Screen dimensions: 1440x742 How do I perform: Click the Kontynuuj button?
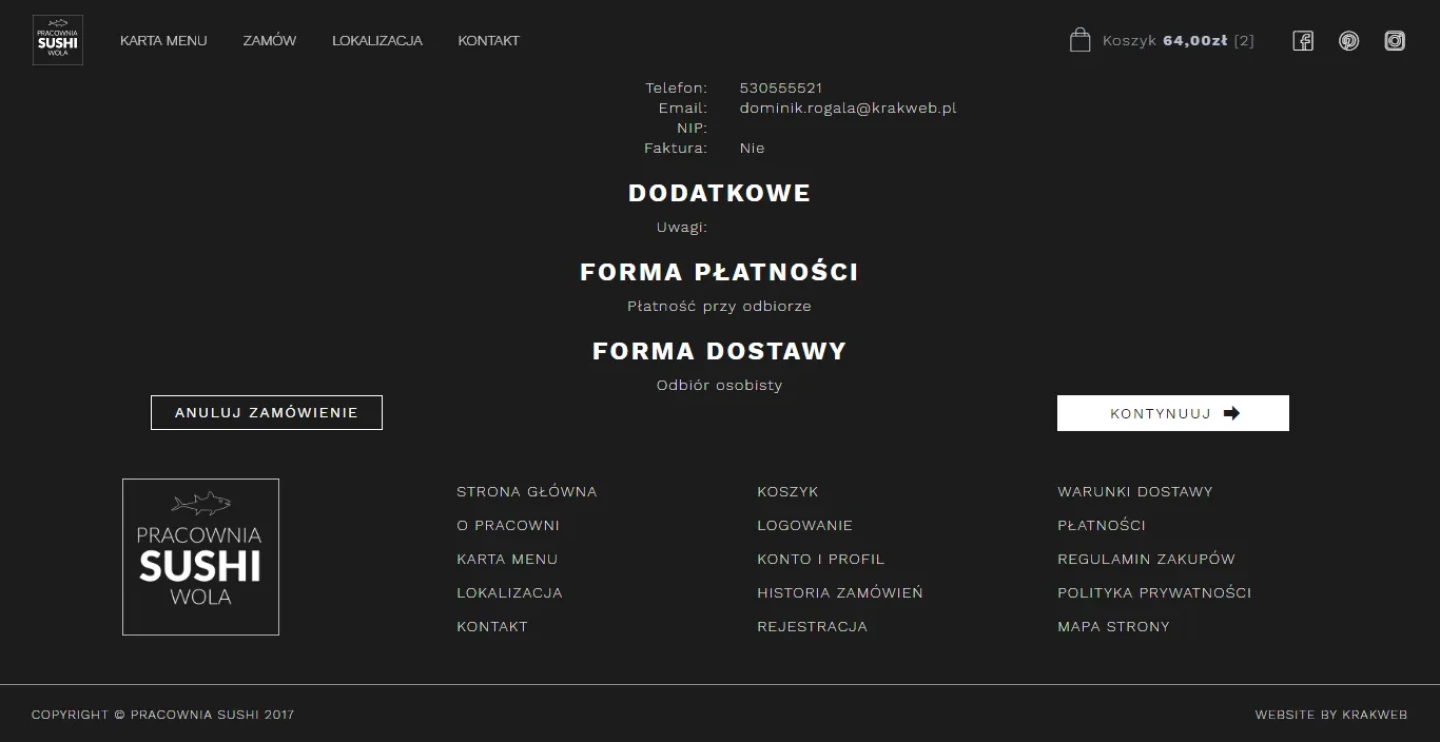point(1173,413)
